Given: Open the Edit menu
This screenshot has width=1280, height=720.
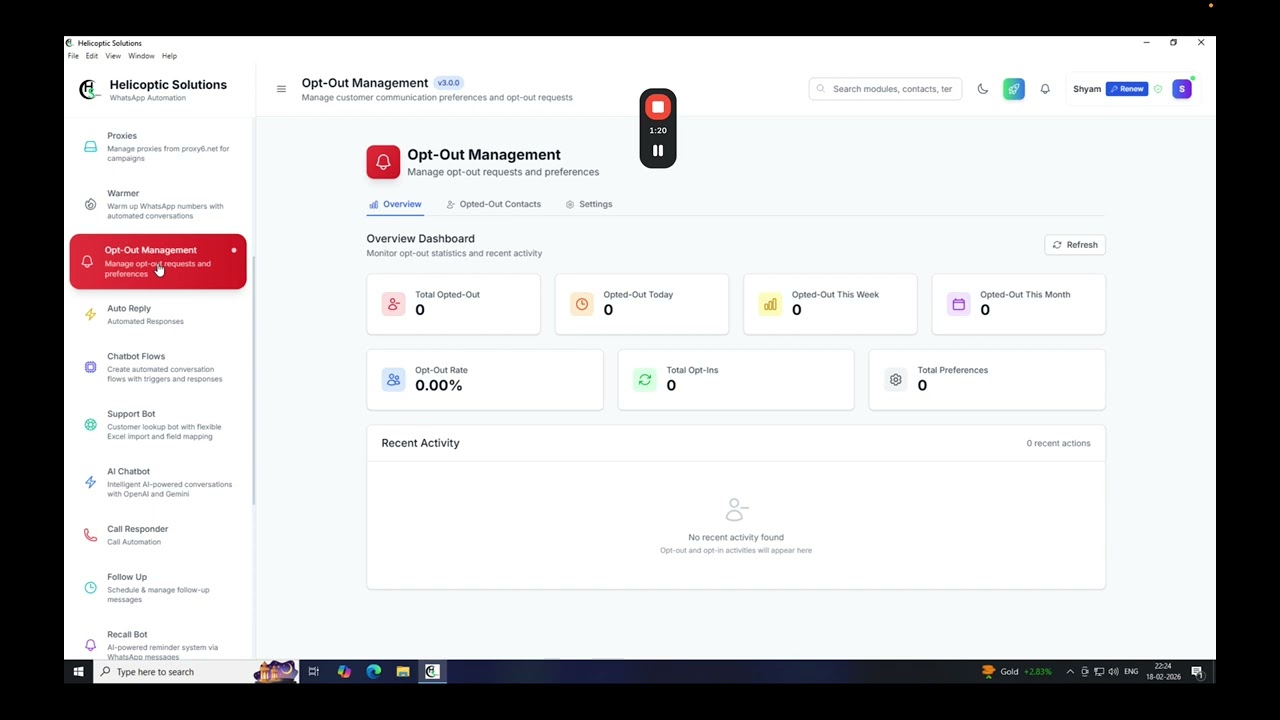Looking at the screenshot, I should click(92, 56).
